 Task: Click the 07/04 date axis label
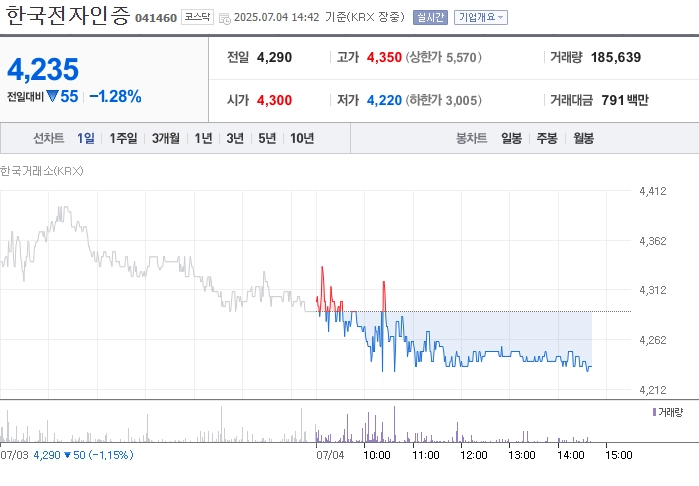click(330, 455)
